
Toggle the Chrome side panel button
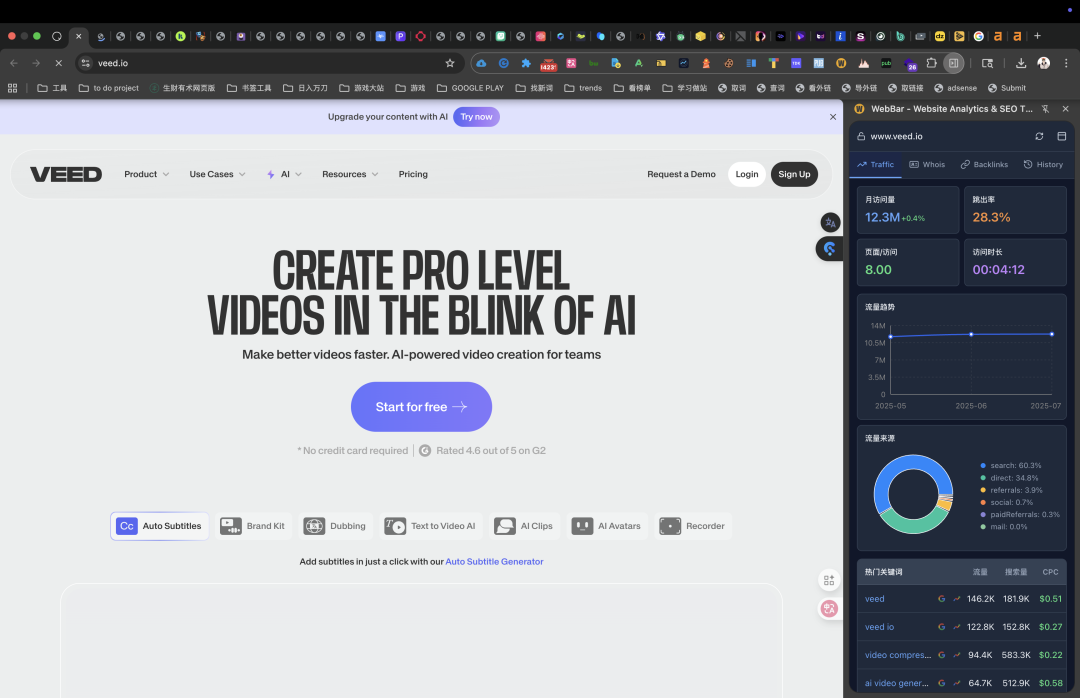tap(953, 63)
